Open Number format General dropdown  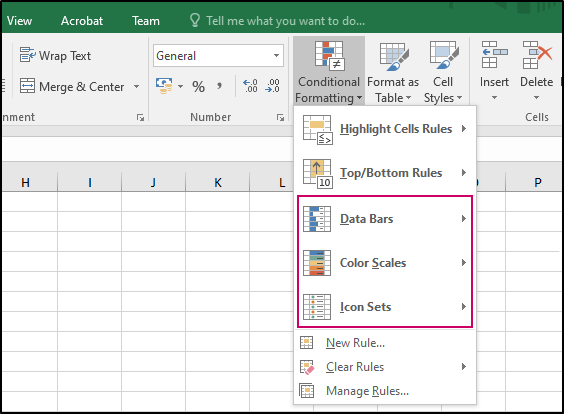pyautogui.click(x=276, y=55)
